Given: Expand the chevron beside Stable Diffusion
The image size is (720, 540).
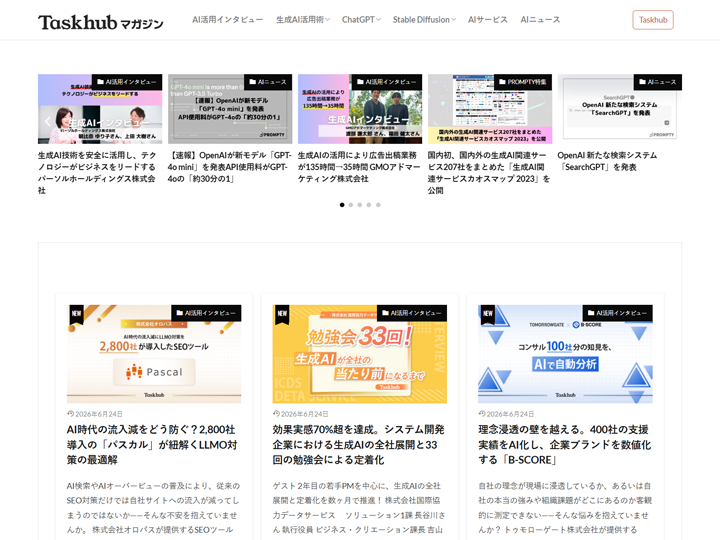Looking at the screenshot, I should click(453, 20).
